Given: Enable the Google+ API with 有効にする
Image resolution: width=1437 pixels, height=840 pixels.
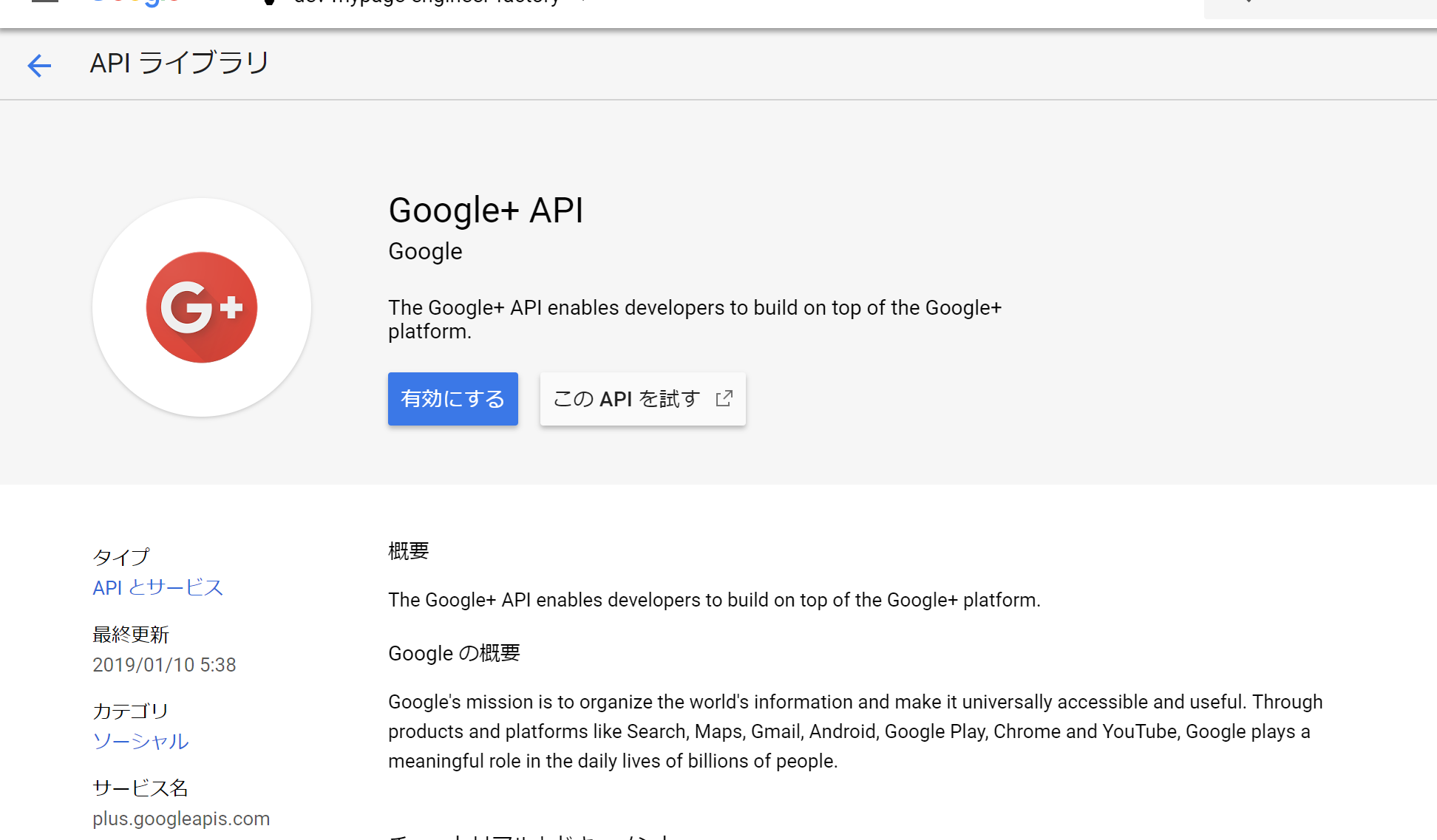Looking at the screenshot, I should (452, 399).
